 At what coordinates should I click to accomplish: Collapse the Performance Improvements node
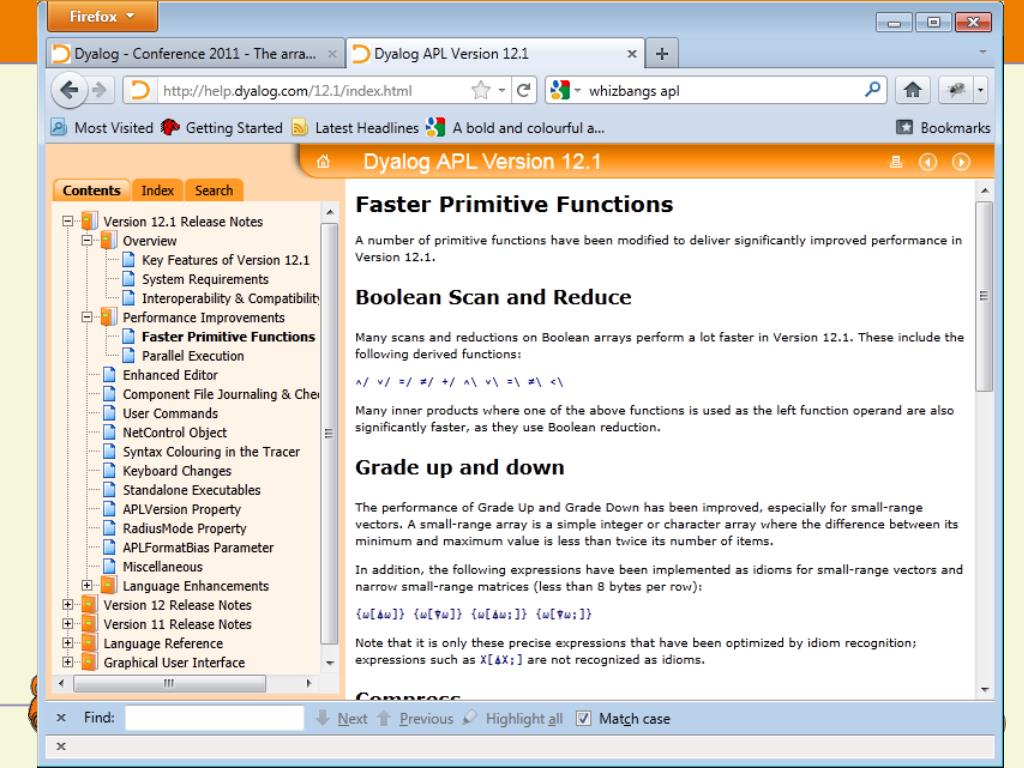pos(87,317)
